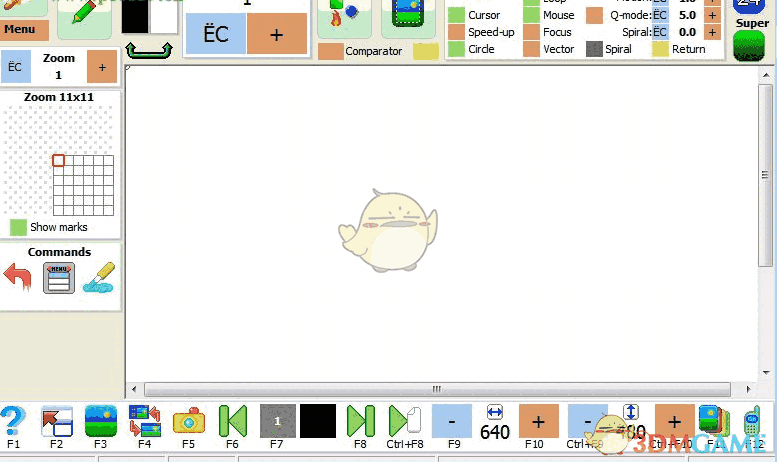777x462 pixels.
Task: Open the Commands menu list icon
Action: click(x=59, y=278)
